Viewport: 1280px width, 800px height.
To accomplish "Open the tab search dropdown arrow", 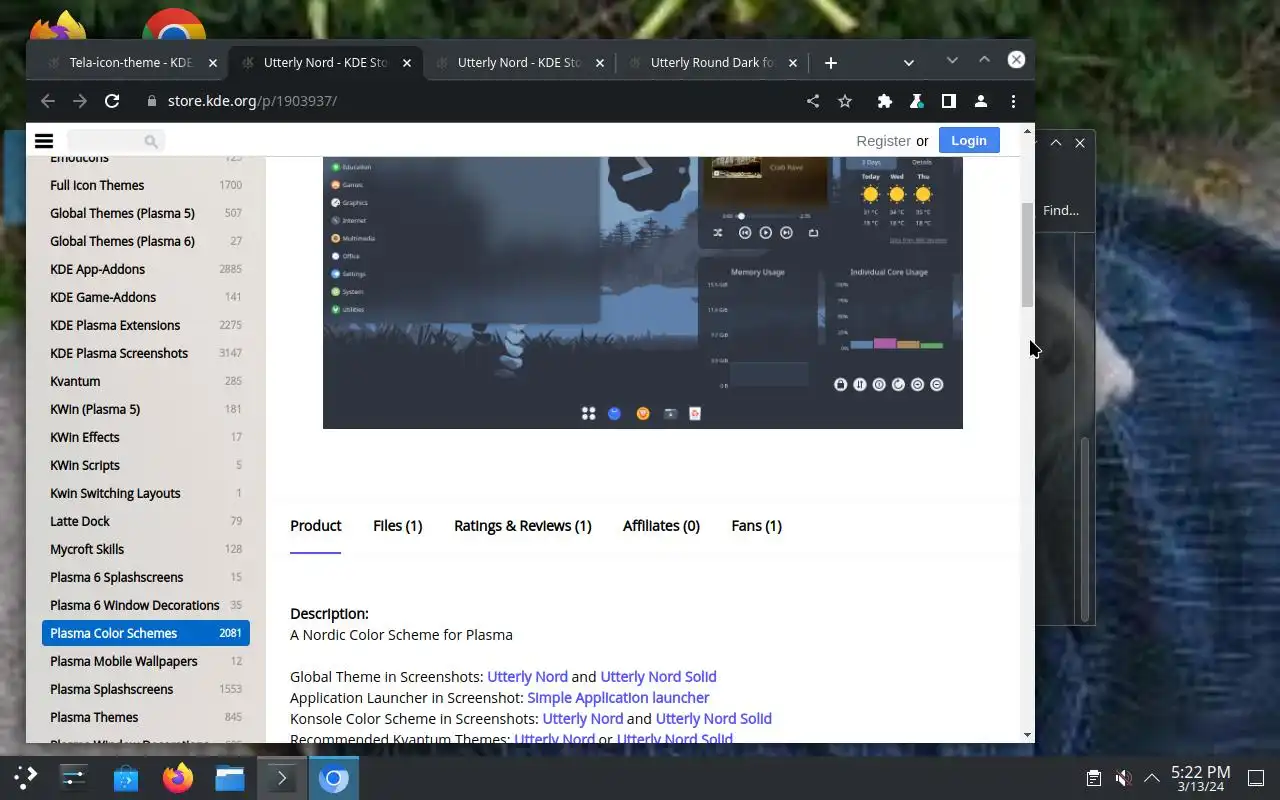I will tap(908, 63).
